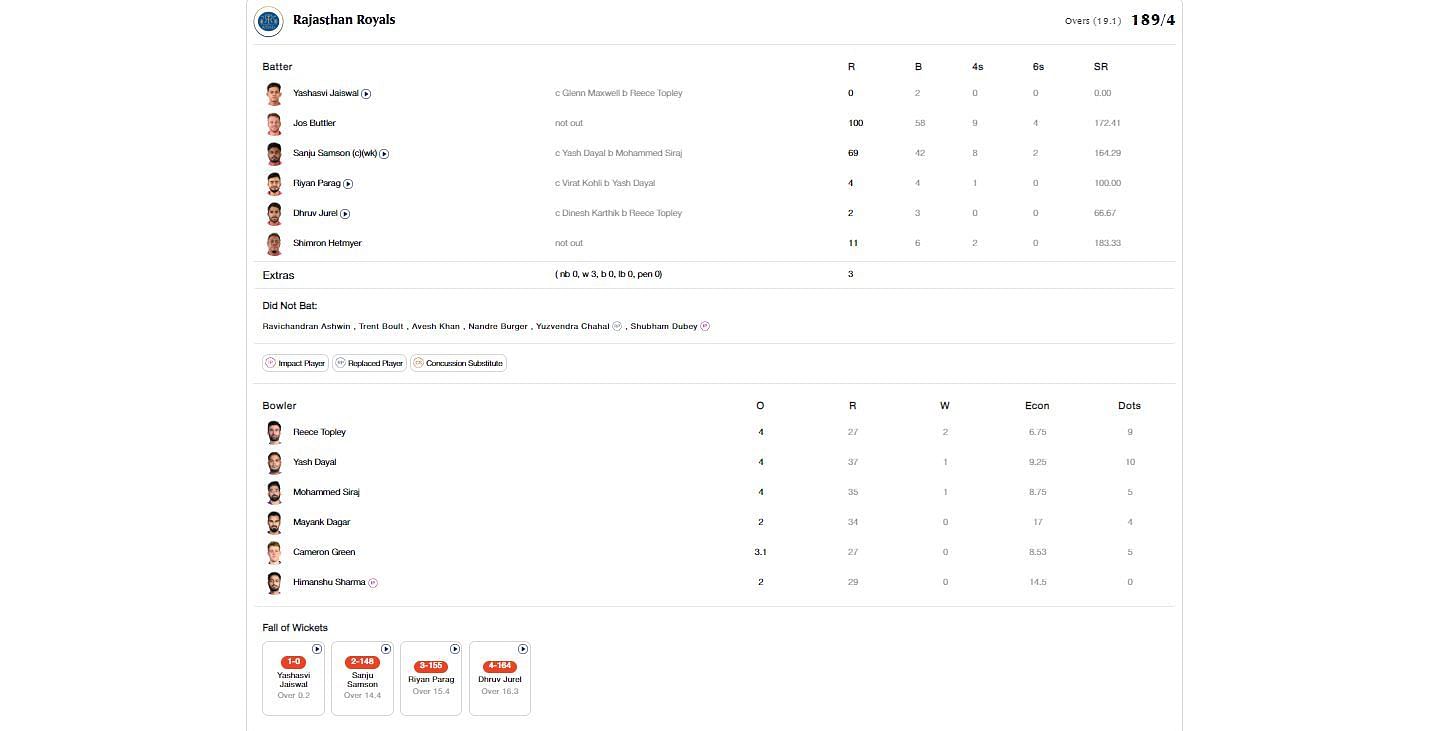The image size is (1447, 731).
Task: Click replaced icon beside Yuzvendra Chahal
Action: pos(617,326)
